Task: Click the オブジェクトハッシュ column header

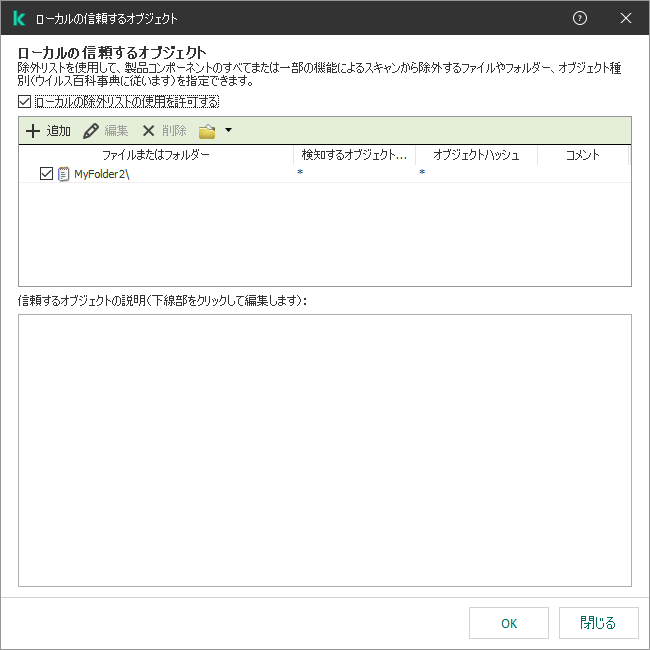Action: [476, 155]
